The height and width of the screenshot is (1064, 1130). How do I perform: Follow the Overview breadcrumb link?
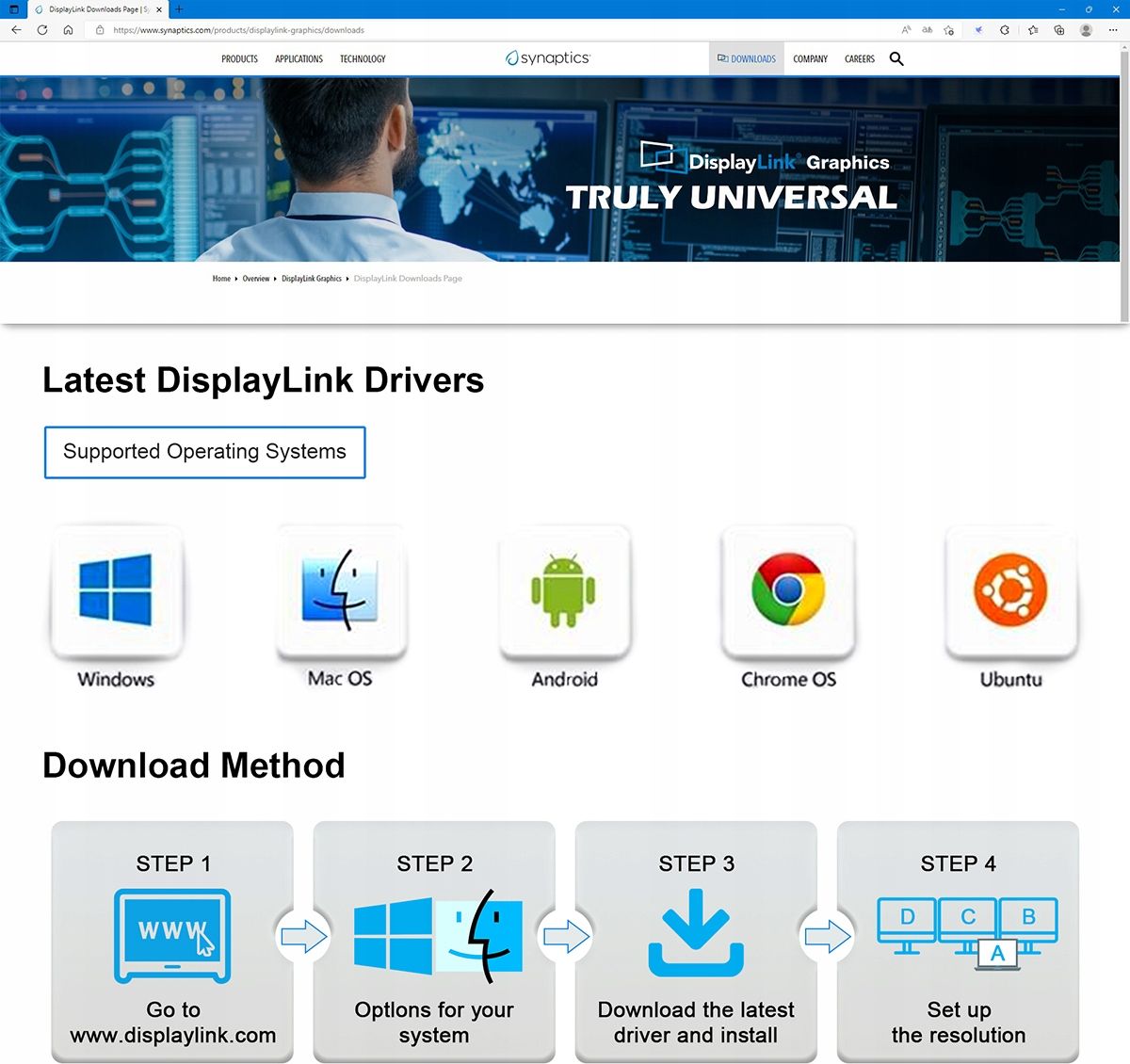[256, 279]
